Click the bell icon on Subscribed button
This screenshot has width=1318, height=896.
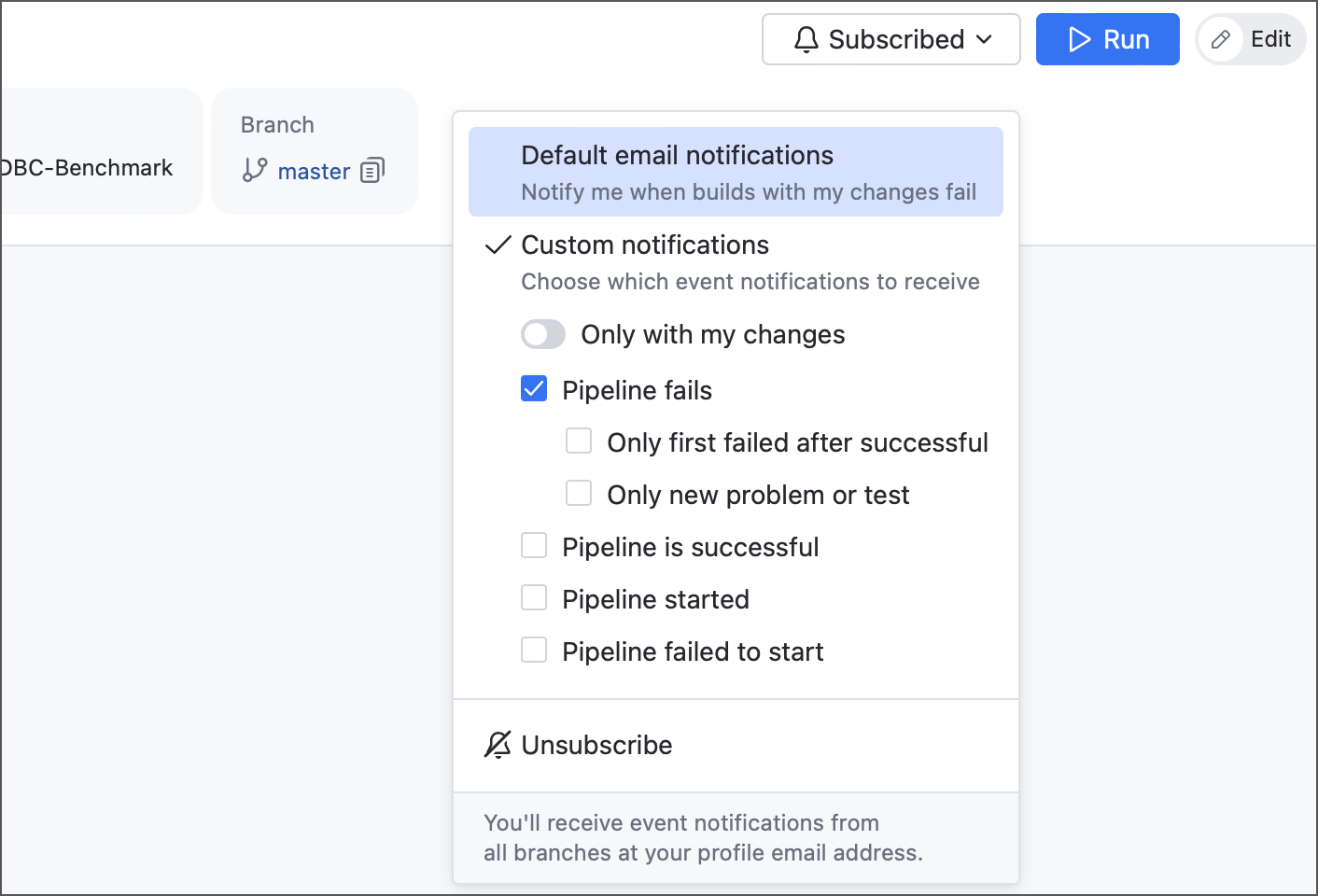coord(806,39)
